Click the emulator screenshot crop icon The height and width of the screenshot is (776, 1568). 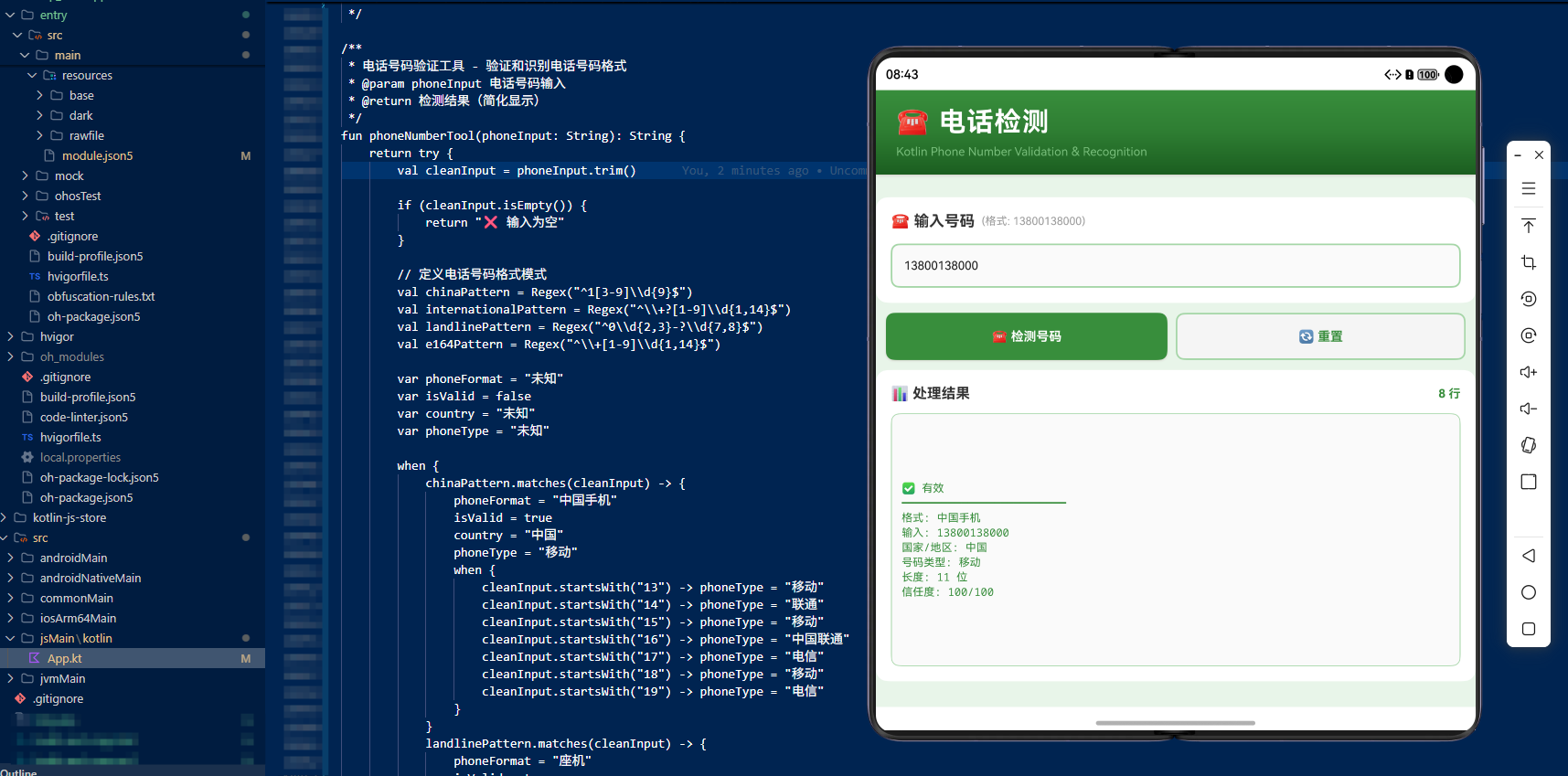1528,262
